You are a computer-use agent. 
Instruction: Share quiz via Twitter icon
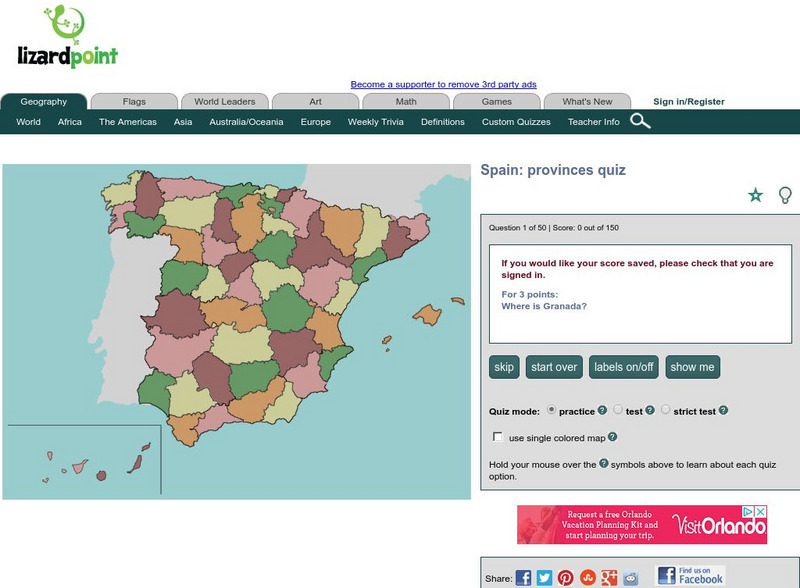pos(544,578)
